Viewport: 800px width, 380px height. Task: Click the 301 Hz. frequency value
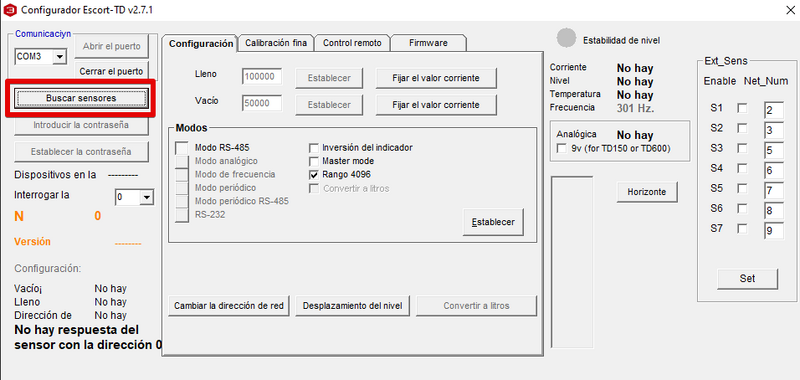pos(635,108)
